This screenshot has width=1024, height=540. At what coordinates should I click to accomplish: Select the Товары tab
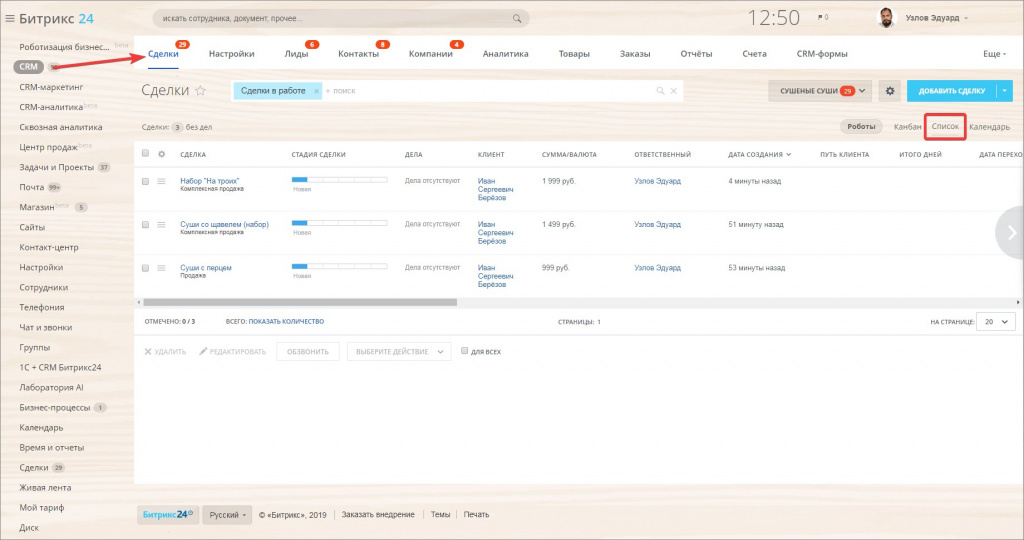click(574, 54)
